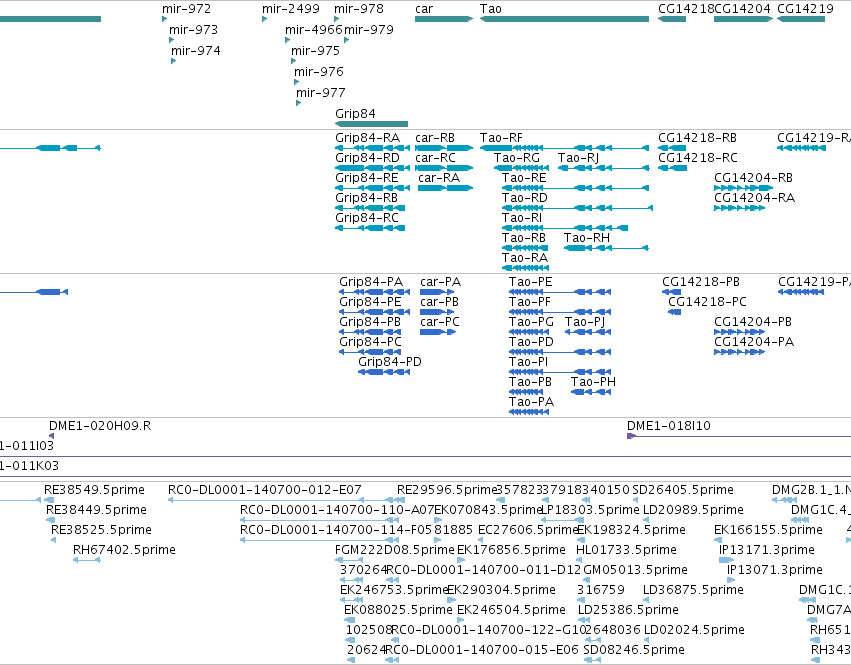Select the CG14204-RB transcript label

[x=753, y=178]
